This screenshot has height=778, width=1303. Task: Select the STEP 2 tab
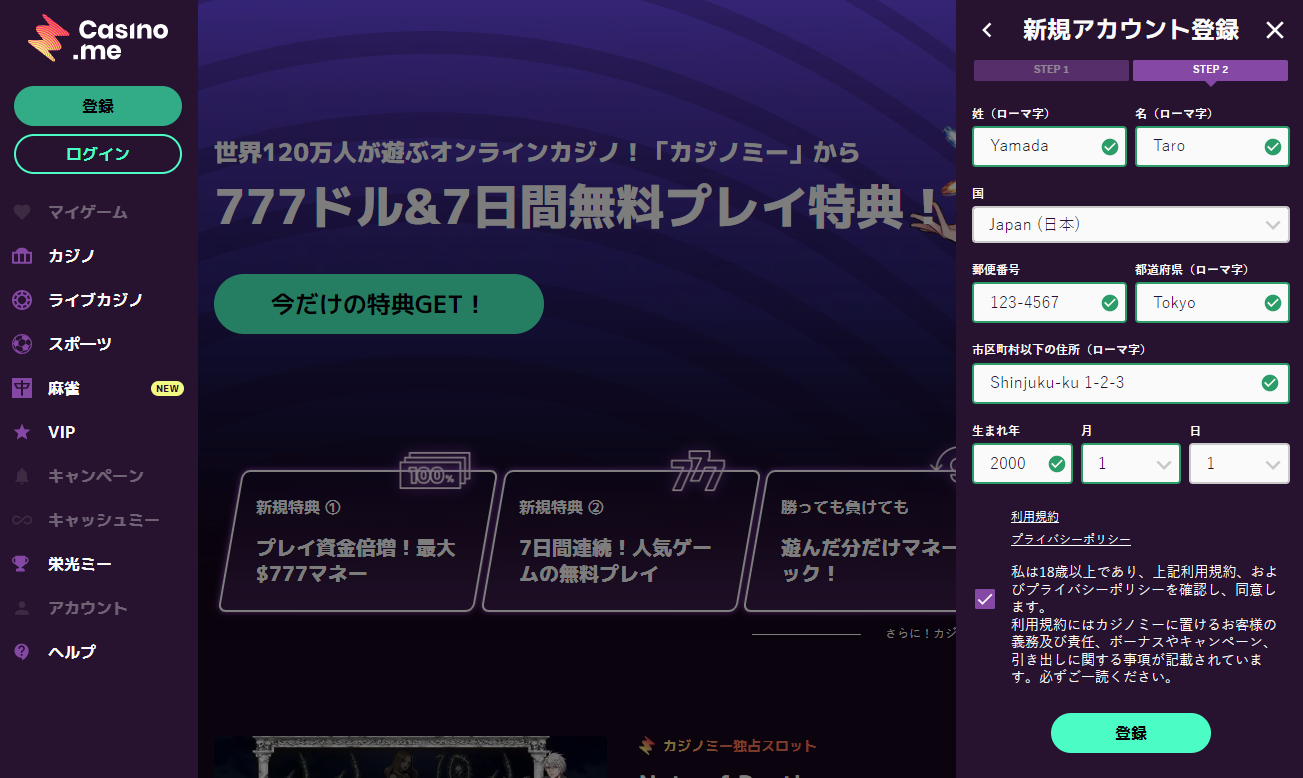pos(1210,70)
